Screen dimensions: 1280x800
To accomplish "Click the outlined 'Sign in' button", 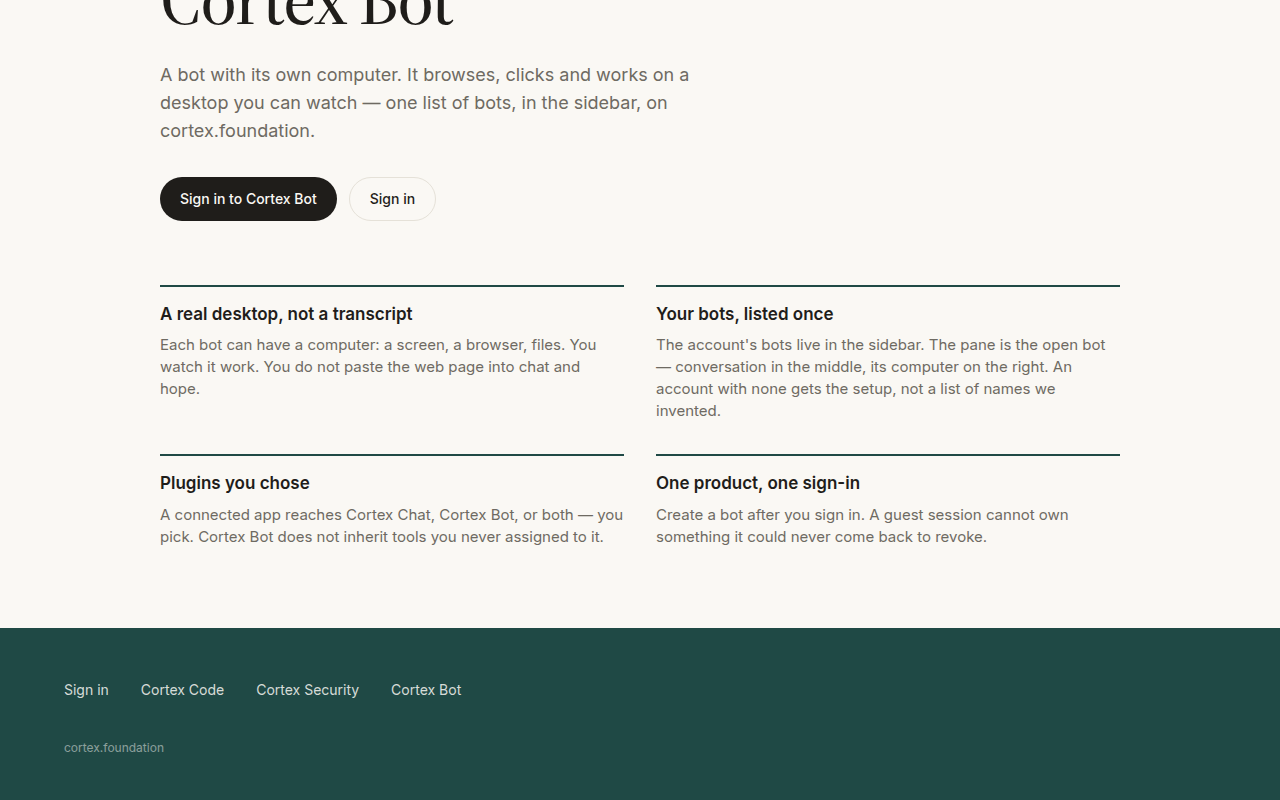I will 392,199.
